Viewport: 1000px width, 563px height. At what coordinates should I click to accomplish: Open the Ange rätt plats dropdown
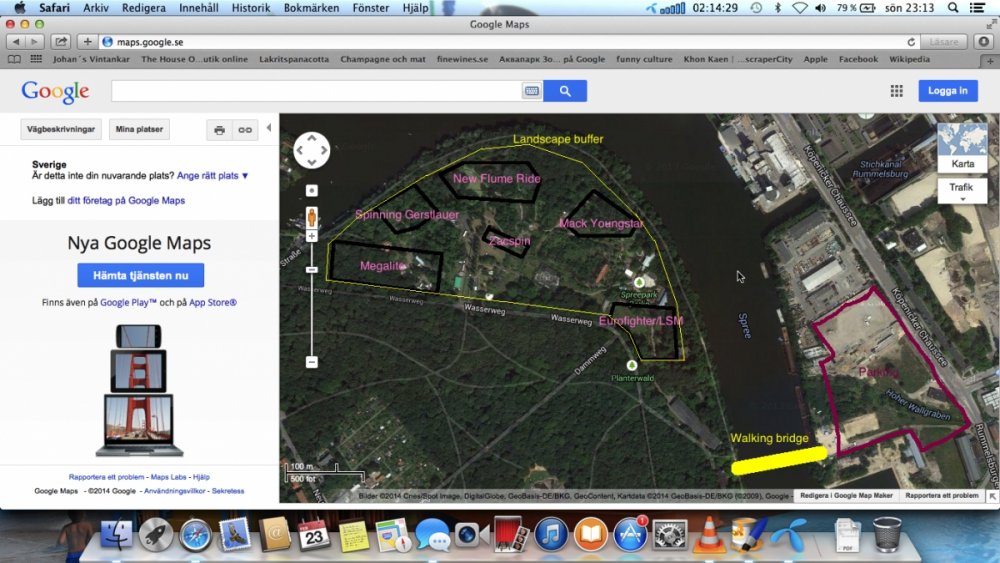click(x=212, y=175)
